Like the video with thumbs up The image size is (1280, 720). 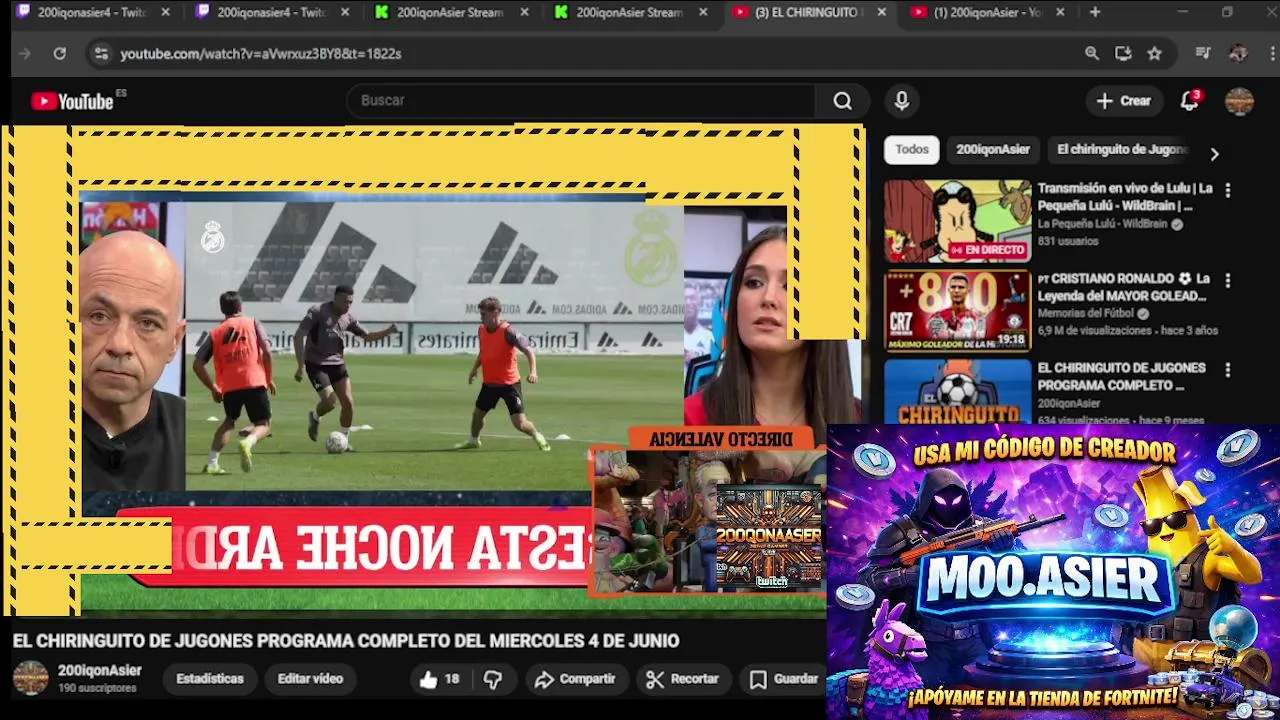(x=439, y=679)
